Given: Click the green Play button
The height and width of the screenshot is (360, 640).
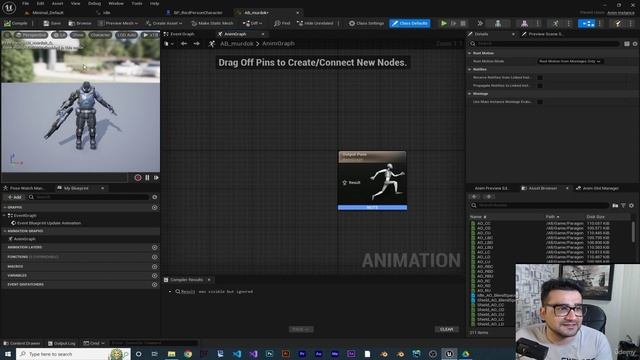Looking at the screenshot, I should tap(444, 23).
